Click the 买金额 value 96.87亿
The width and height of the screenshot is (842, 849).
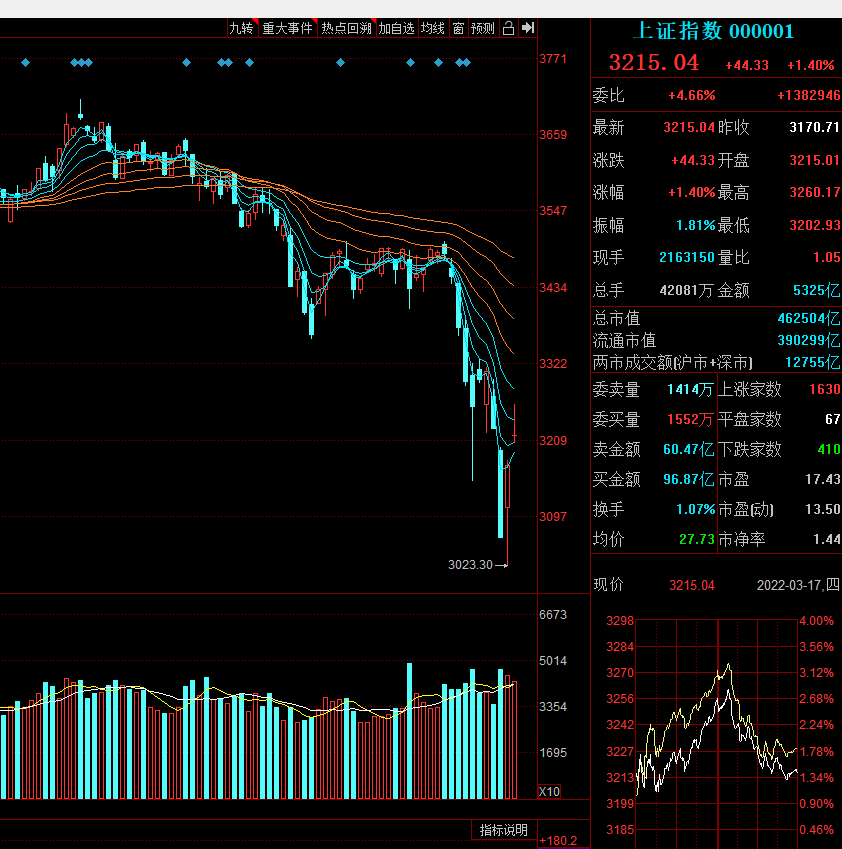point(689,479)
